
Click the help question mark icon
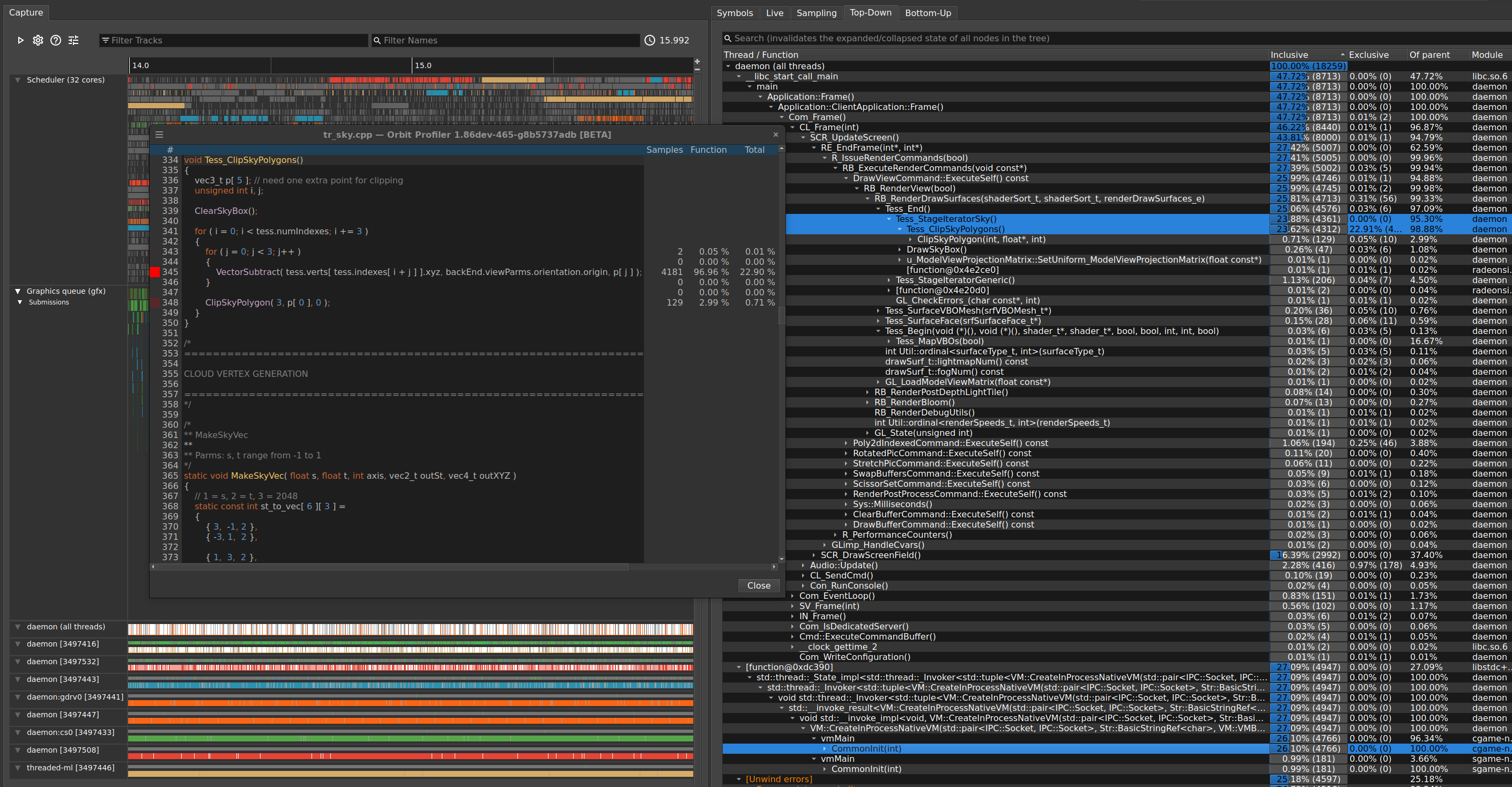(x=55, y=40)
